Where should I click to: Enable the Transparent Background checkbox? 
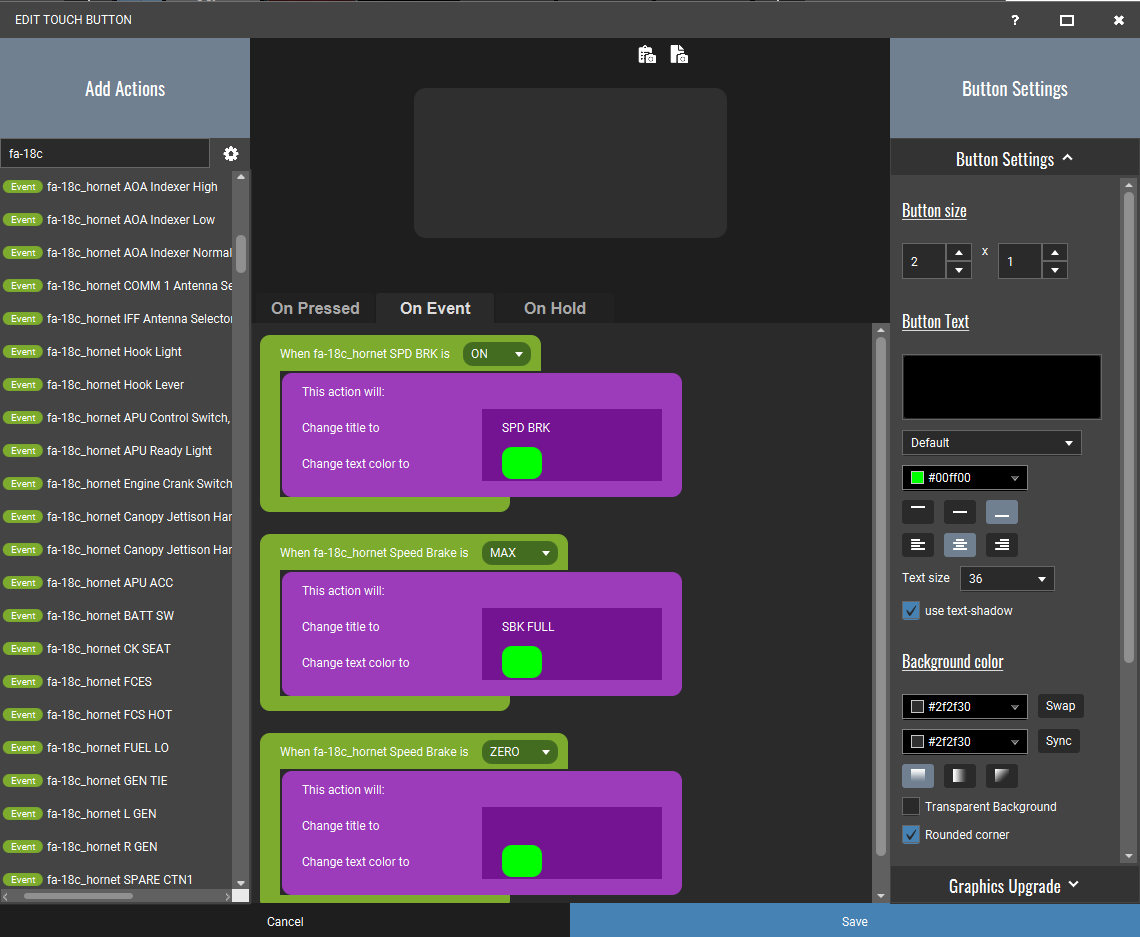pos(911,807)
